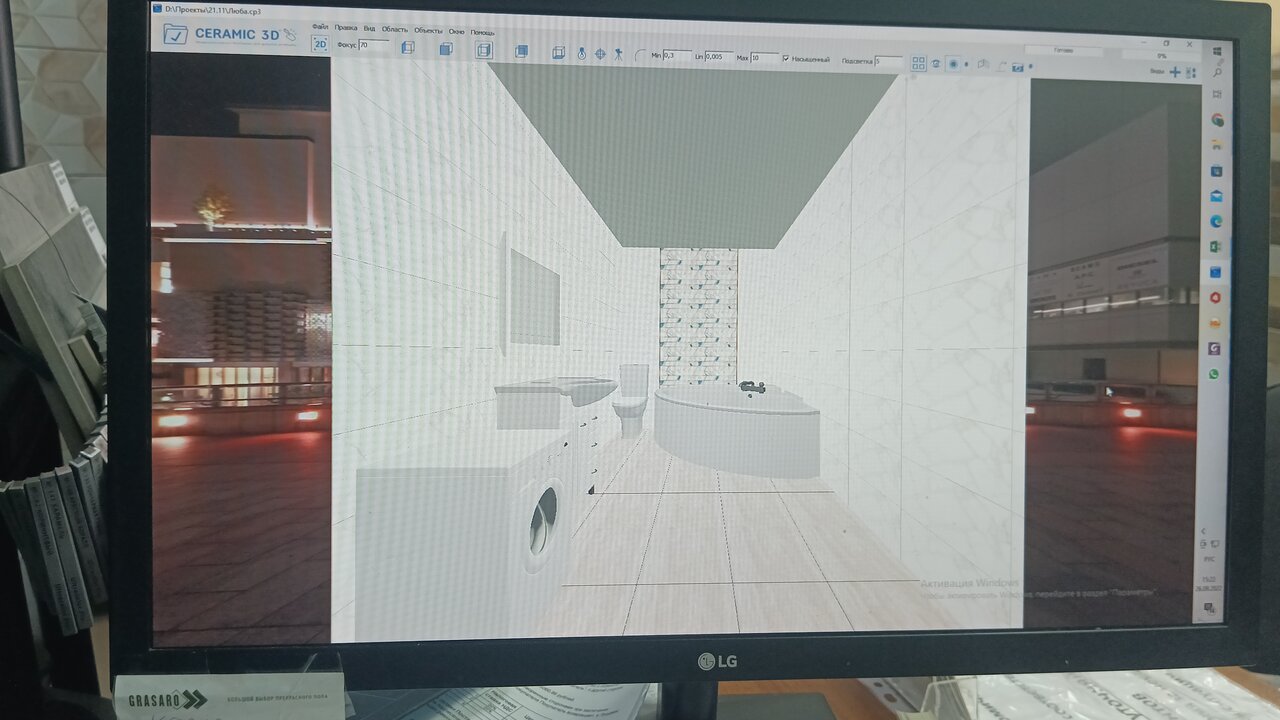Click the Подсветка value field
Screen dimensions: 1280x720
pos(889,61)
